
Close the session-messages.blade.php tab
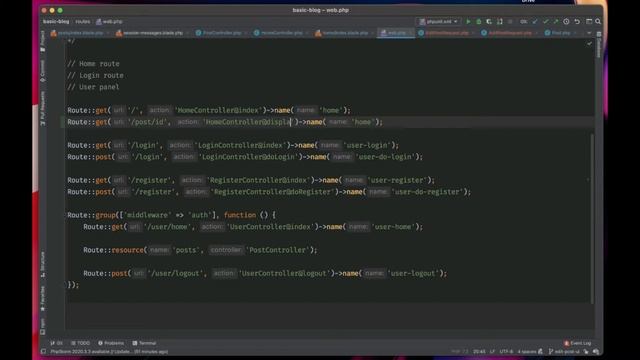(x=188, y=33)
